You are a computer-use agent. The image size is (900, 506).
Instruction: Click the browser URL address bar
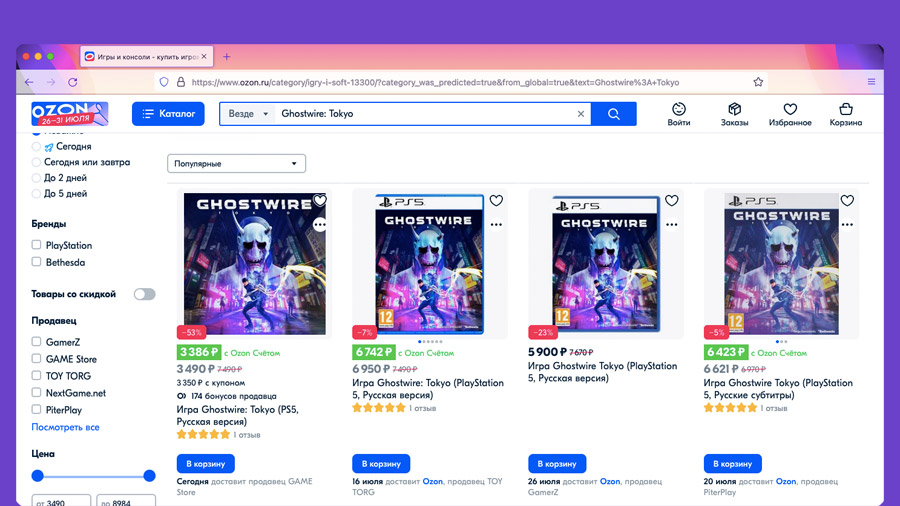[459, 82]
